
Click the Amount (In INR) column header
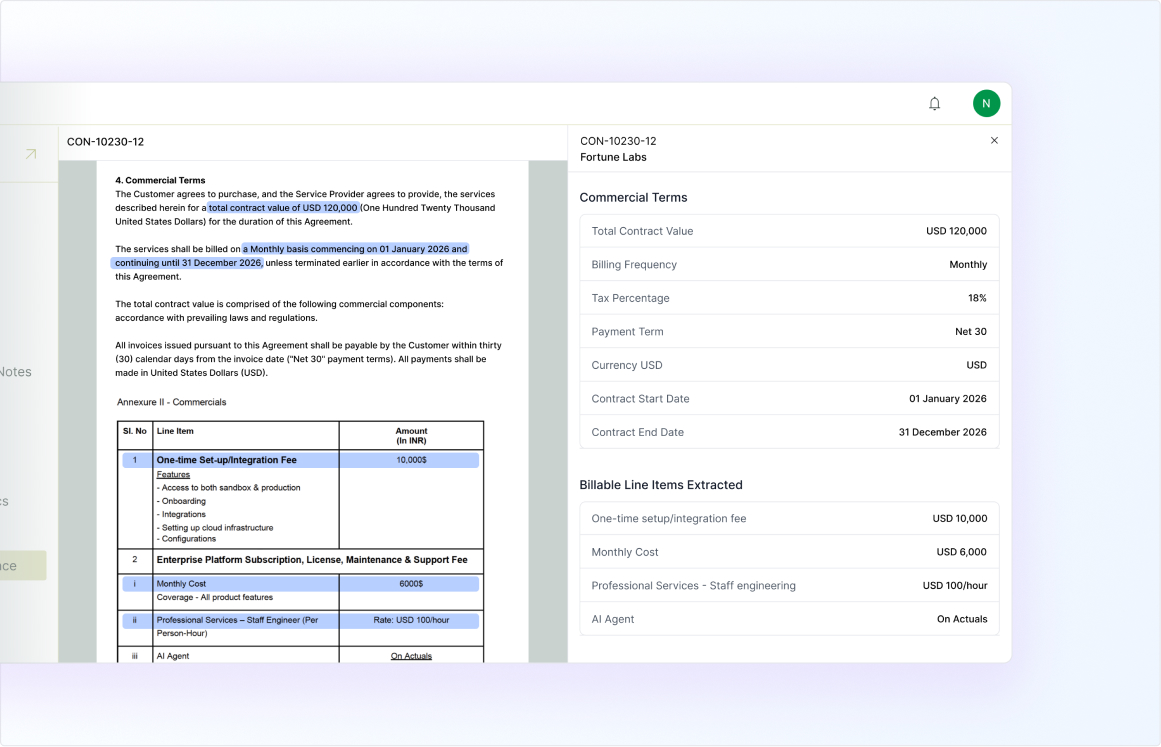point(411,435)
